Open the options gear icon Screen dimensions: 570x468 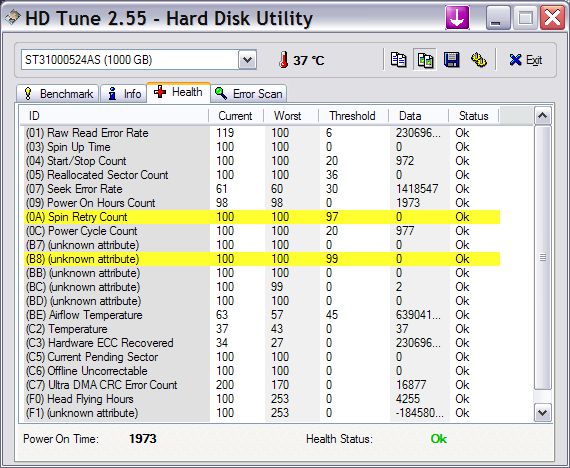478,60
